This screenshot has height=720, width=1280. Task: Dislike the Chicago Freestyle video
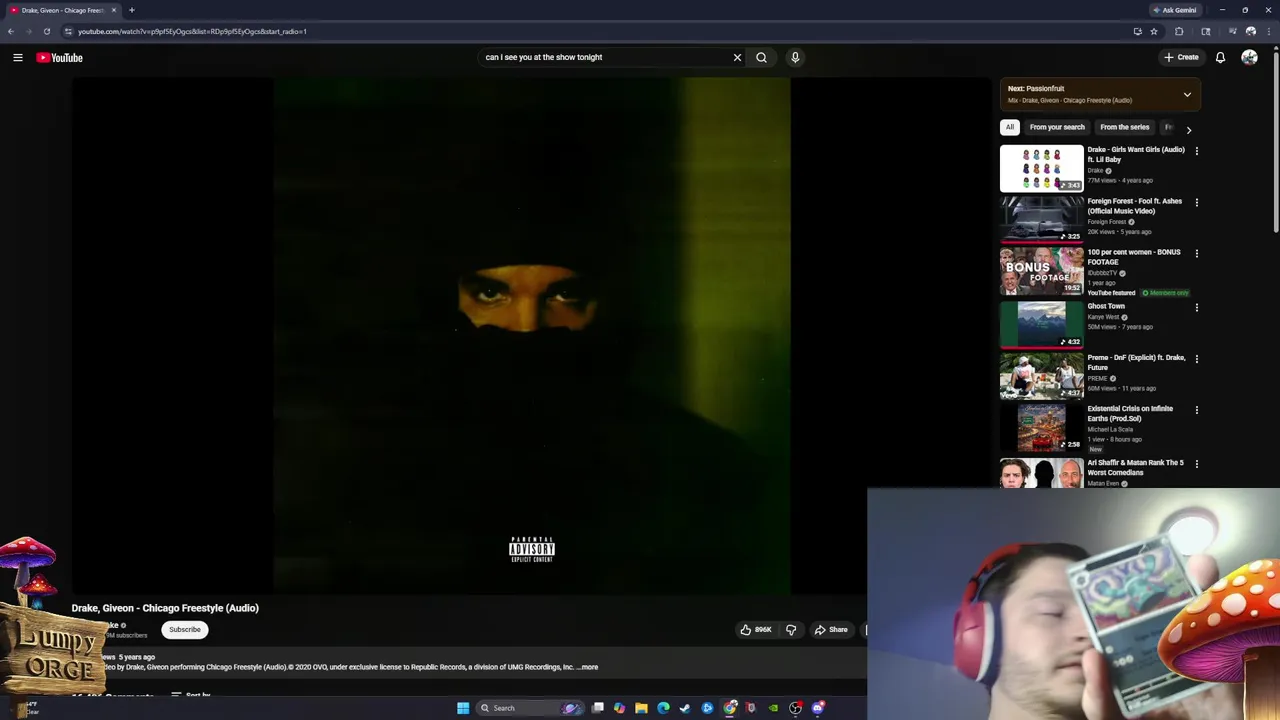point(791,629)
